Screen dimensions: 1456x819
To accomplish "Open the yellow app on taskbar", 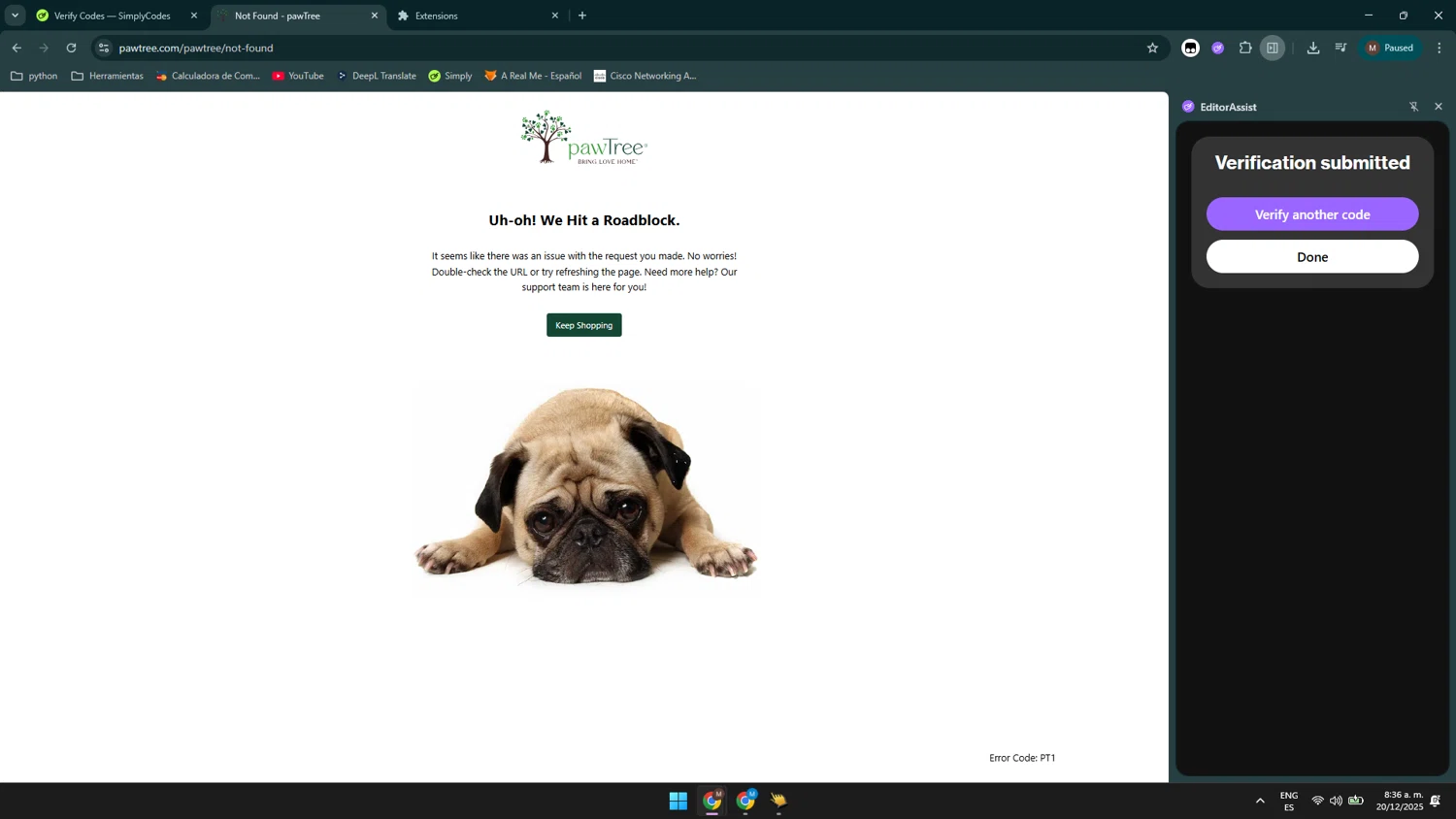I will (778, 801).
